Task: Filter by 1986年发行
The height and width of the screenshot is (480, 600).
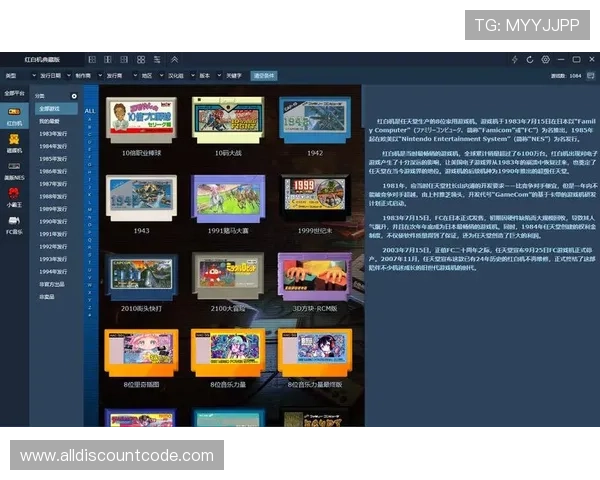Action: point(53,171)
